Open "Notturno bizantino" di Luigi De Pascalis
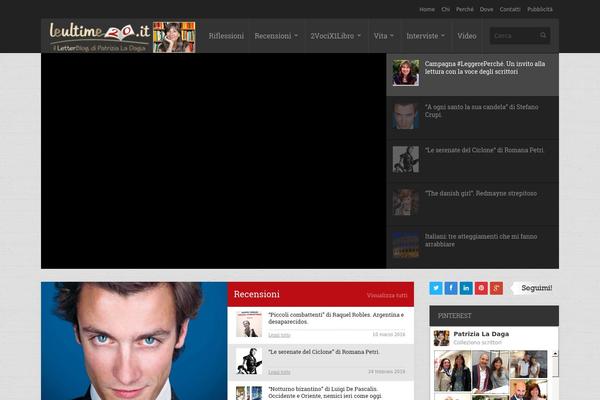This screenshot has height=400, width=600. point(325,393)
